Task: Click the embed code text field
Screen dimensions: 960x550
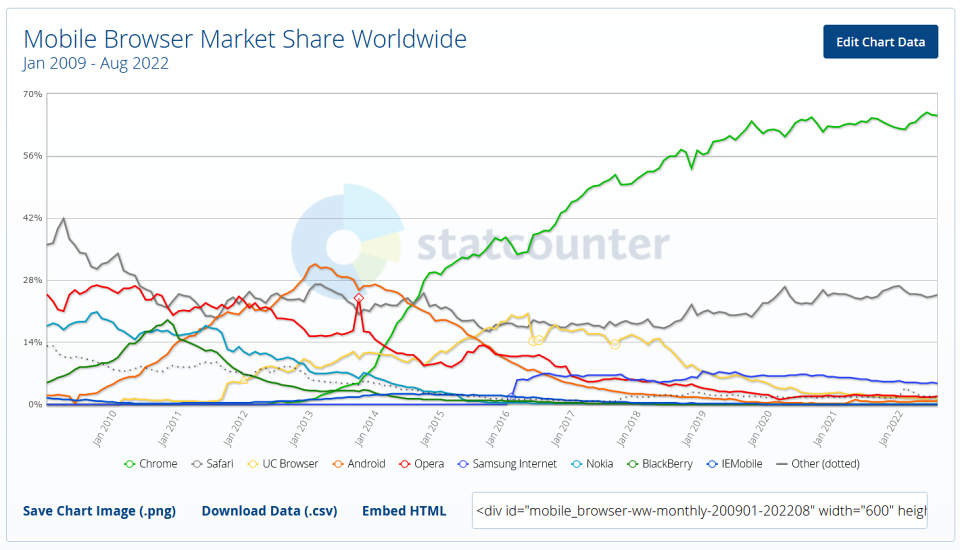Action: click(699, 510)
